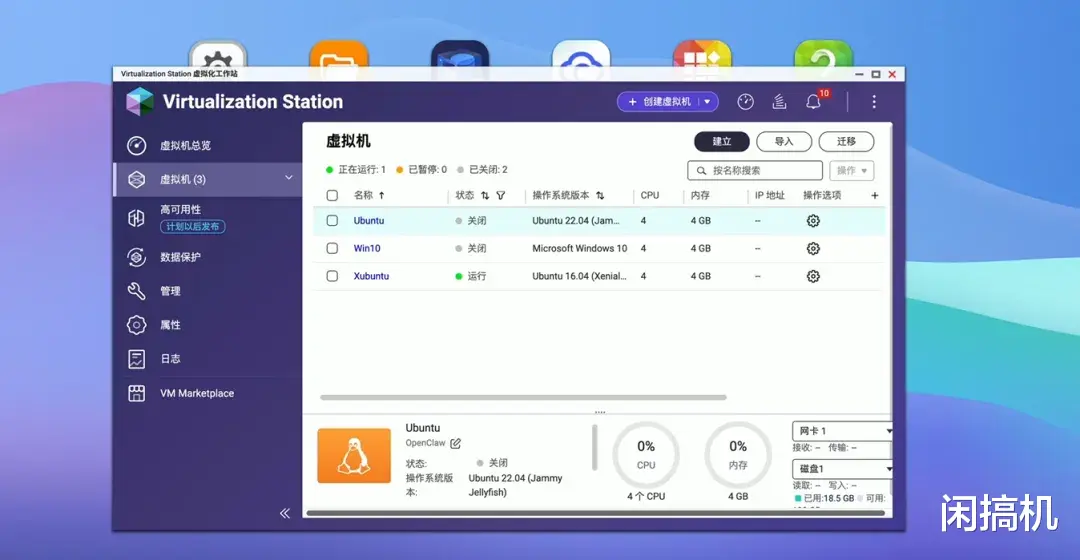Check the Ubuntu row checkbox
The width and height of the screenshot is (1080, 560).
tap(332, 221)
